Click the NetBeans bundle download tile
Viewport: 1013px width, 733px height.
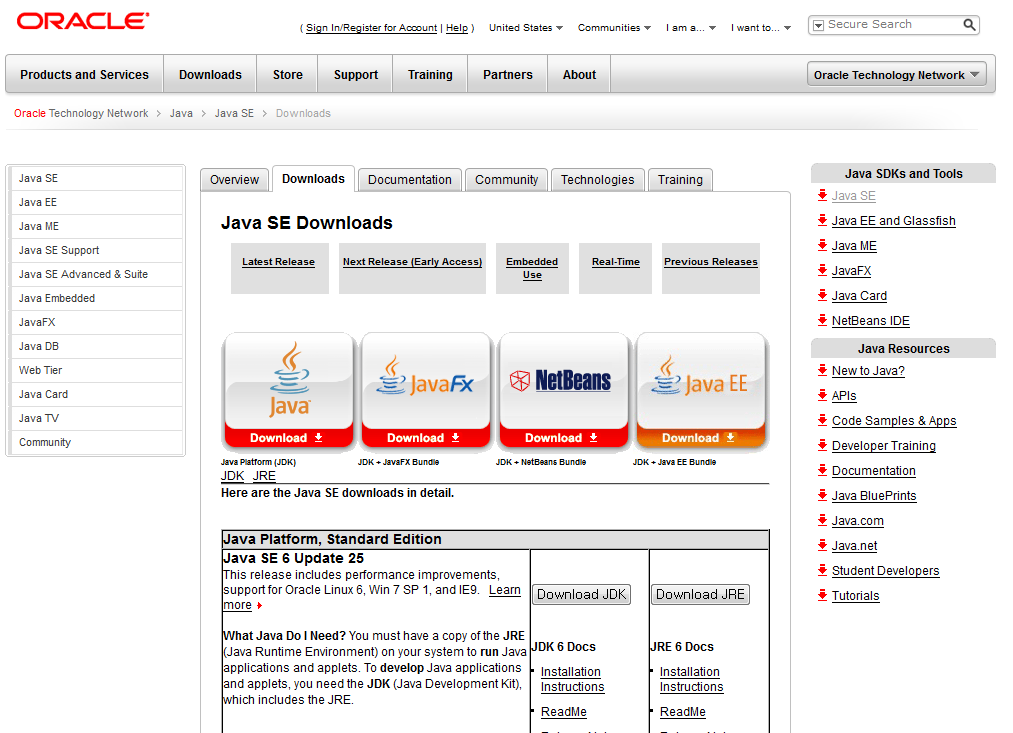(563, 391)
